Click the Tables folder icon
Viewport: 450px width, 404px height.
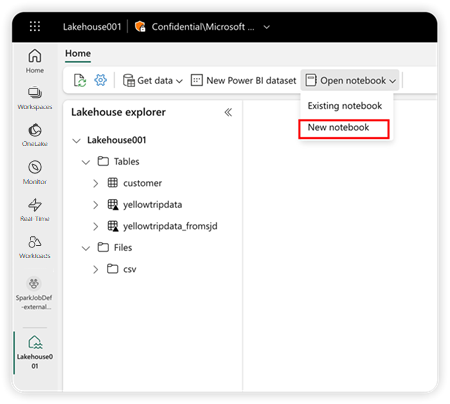point(103,161)
